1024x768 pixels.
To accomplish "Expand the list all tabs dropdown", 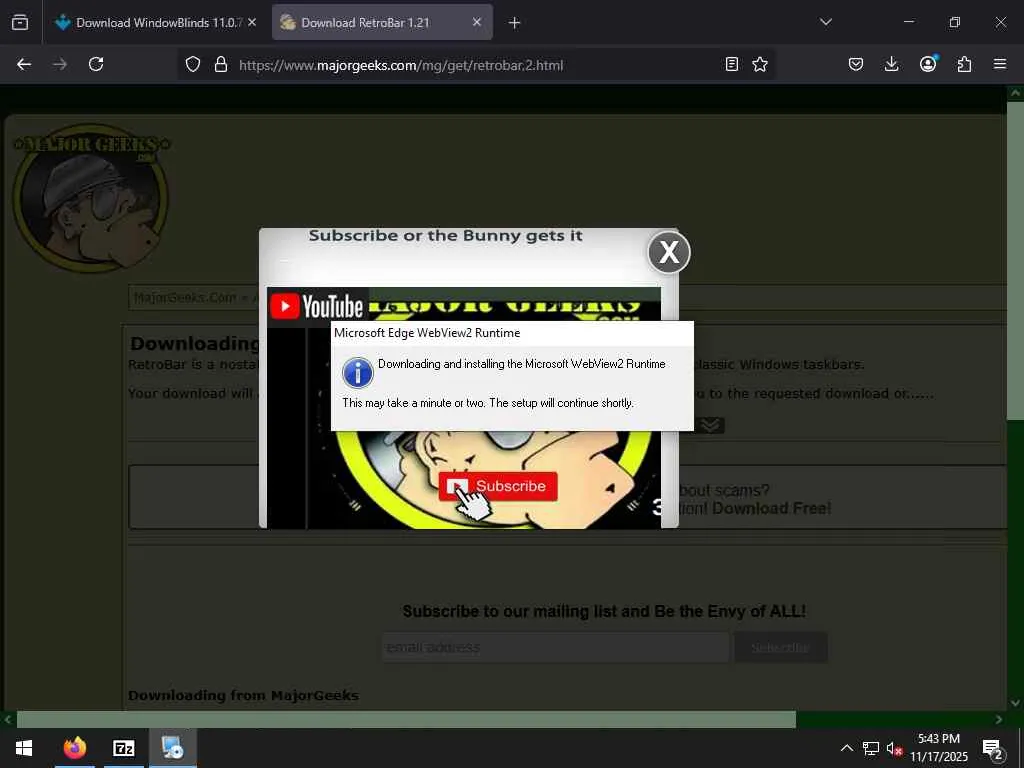I will (x=825, y=22).
